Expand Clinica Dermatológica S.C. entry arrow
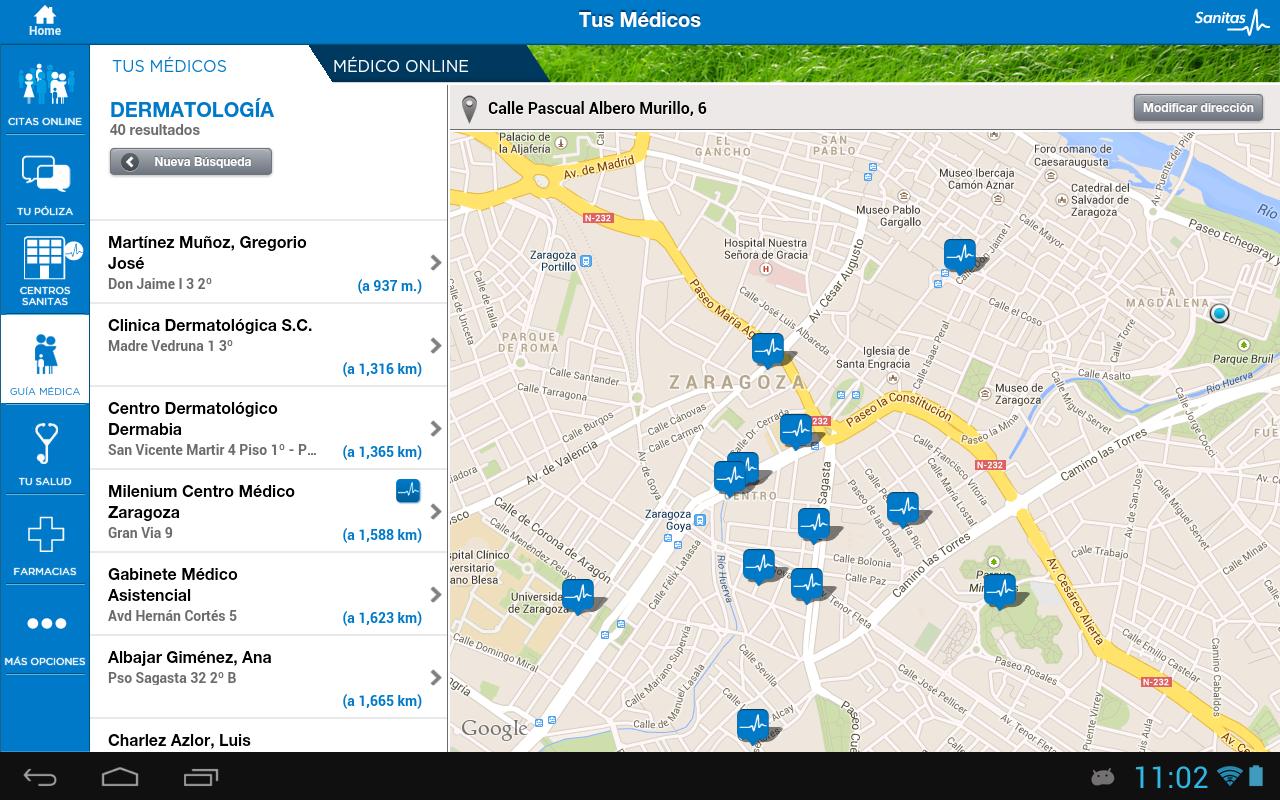The height and width of the screenshot is (800, 1280). tap(436, 346)
